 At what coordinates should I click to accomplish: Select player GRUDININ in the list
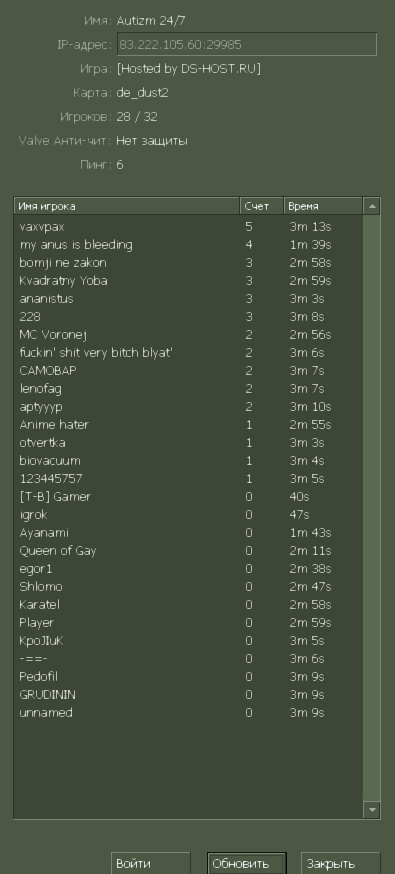coord(188,695)
